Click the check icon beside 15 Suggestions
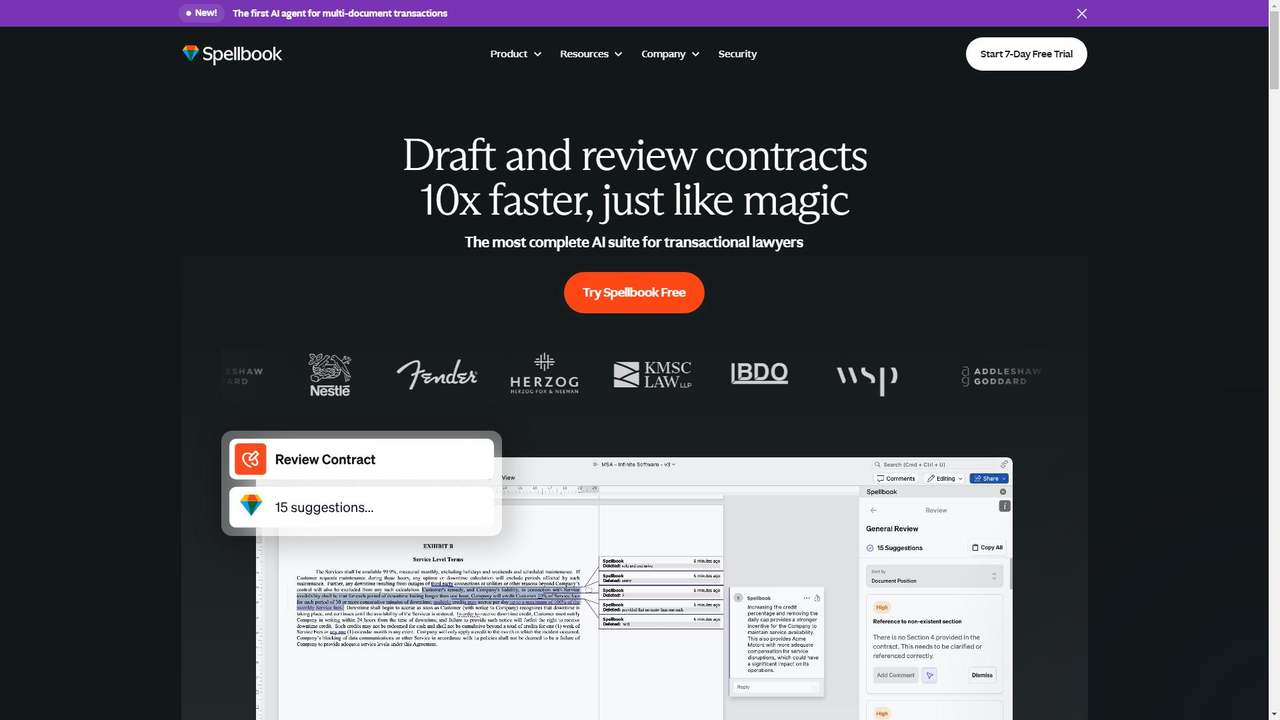The image size is (1280, 720). coord(870,548)
